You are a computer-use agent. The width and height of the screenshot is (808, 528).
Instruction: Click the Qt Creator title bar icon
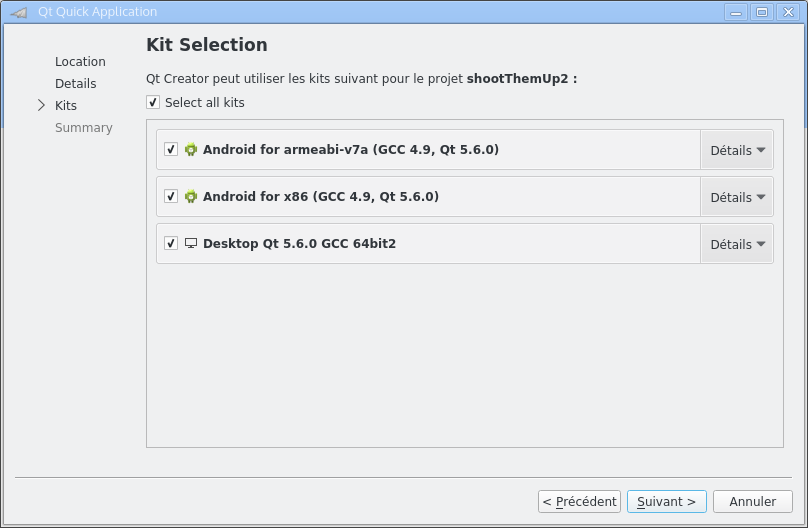coord(18,12)
